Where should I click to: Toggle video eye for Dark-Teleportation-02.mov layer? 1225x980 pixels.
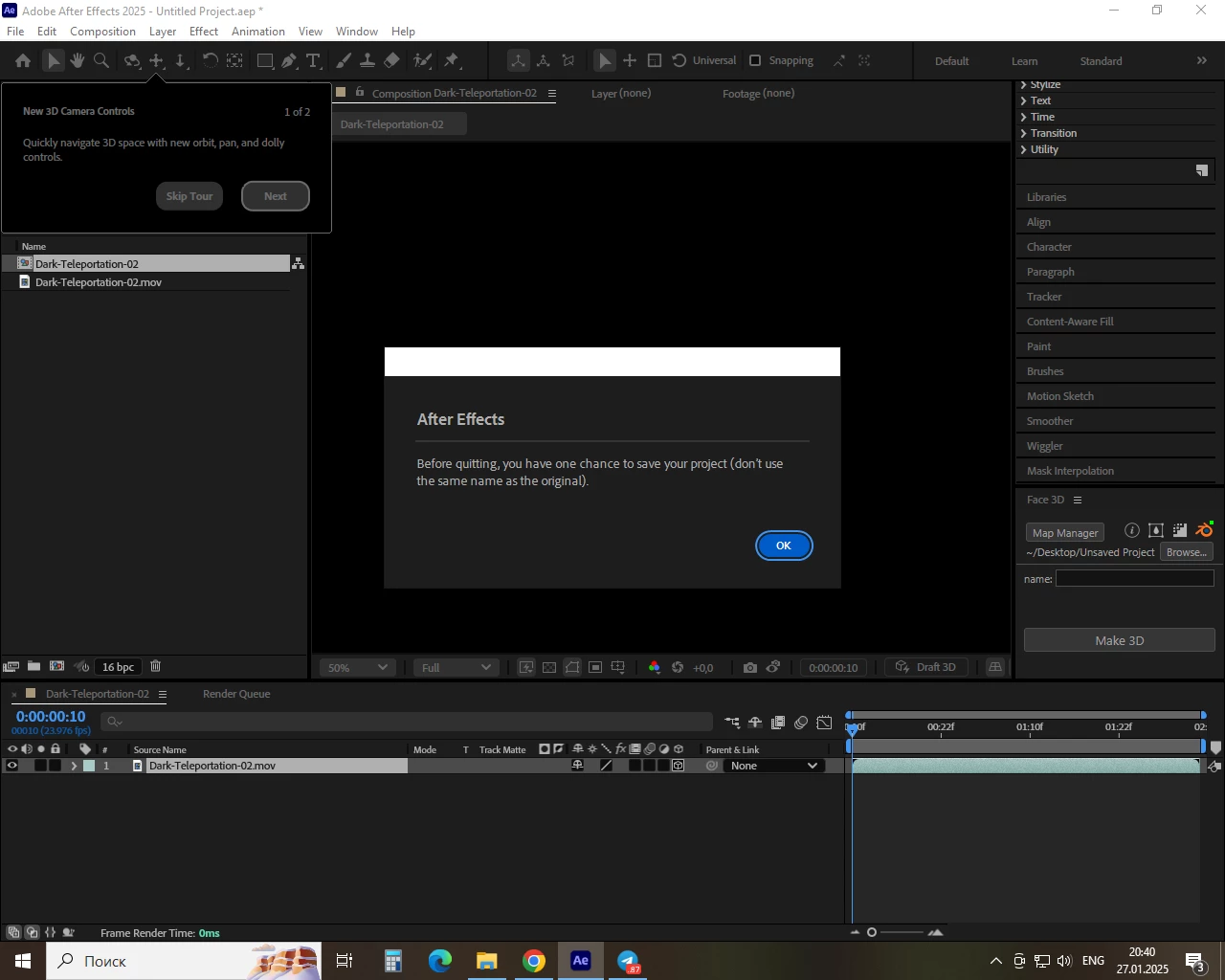tap(11, 766)
